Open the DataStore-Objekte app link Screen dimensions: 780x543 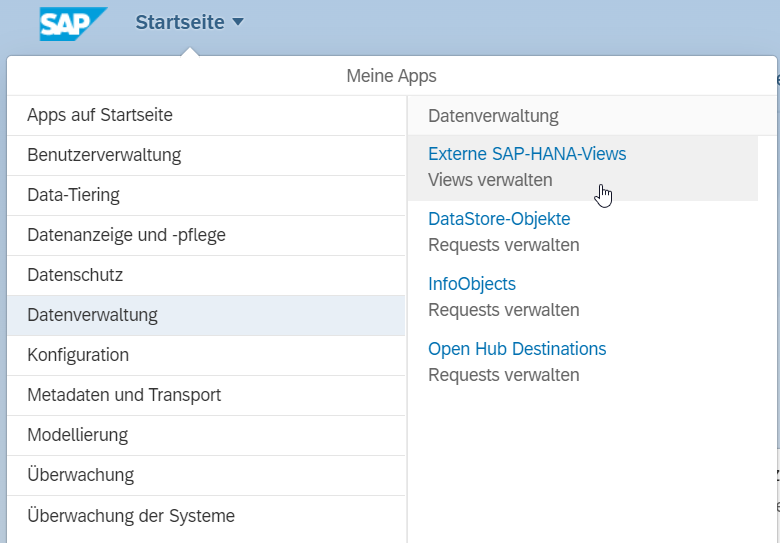coord(499,219)
